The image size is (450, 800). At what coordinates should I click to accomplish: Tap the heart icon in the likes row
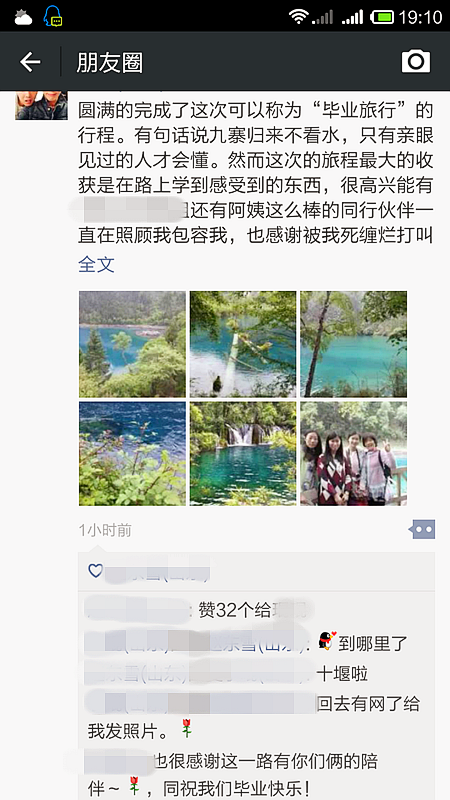[95, 570]
